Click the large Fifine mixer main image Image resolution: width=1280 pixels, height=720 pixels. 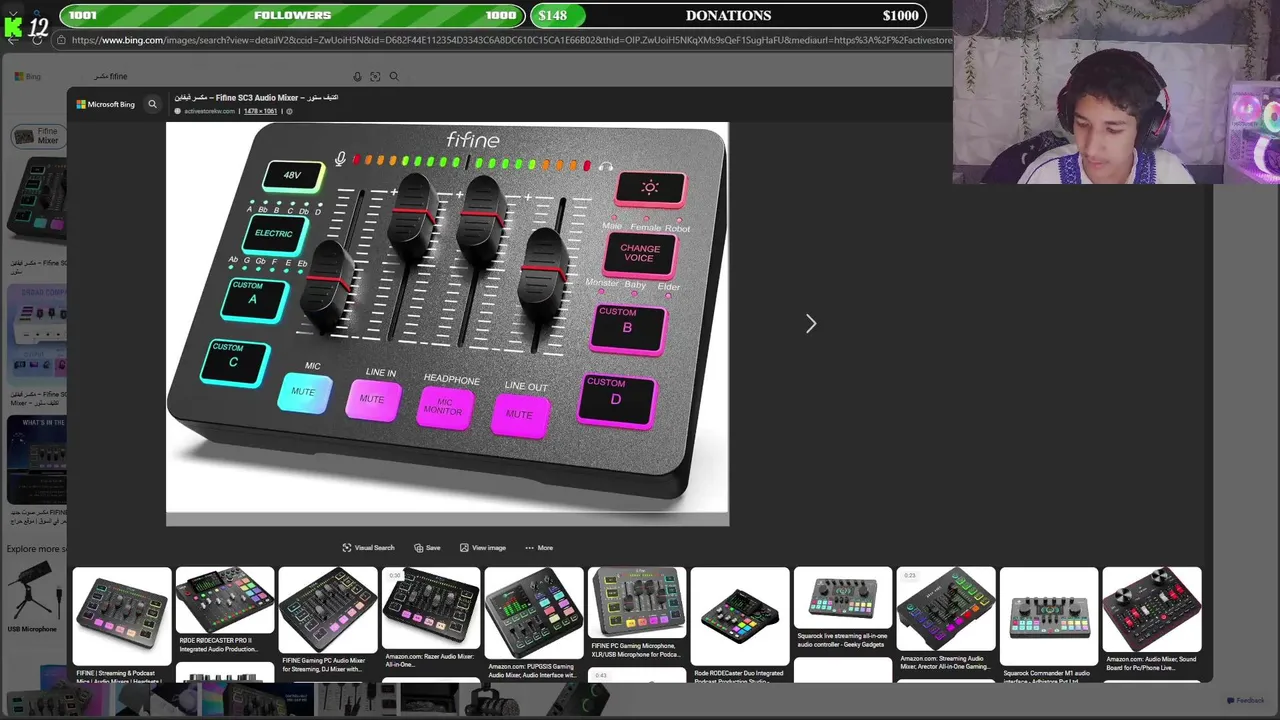[447, 323]
